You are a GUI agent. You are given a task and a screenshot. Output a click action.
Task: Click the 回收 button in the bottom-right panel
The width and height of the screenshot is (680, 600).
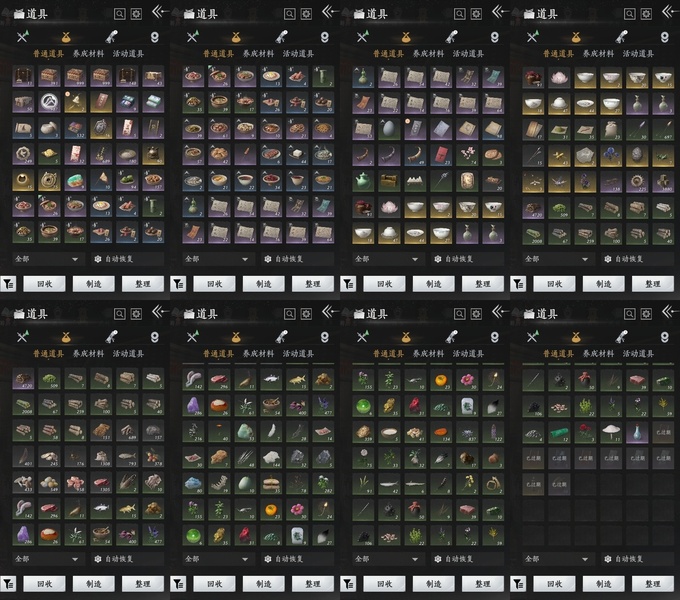(554, 584)
